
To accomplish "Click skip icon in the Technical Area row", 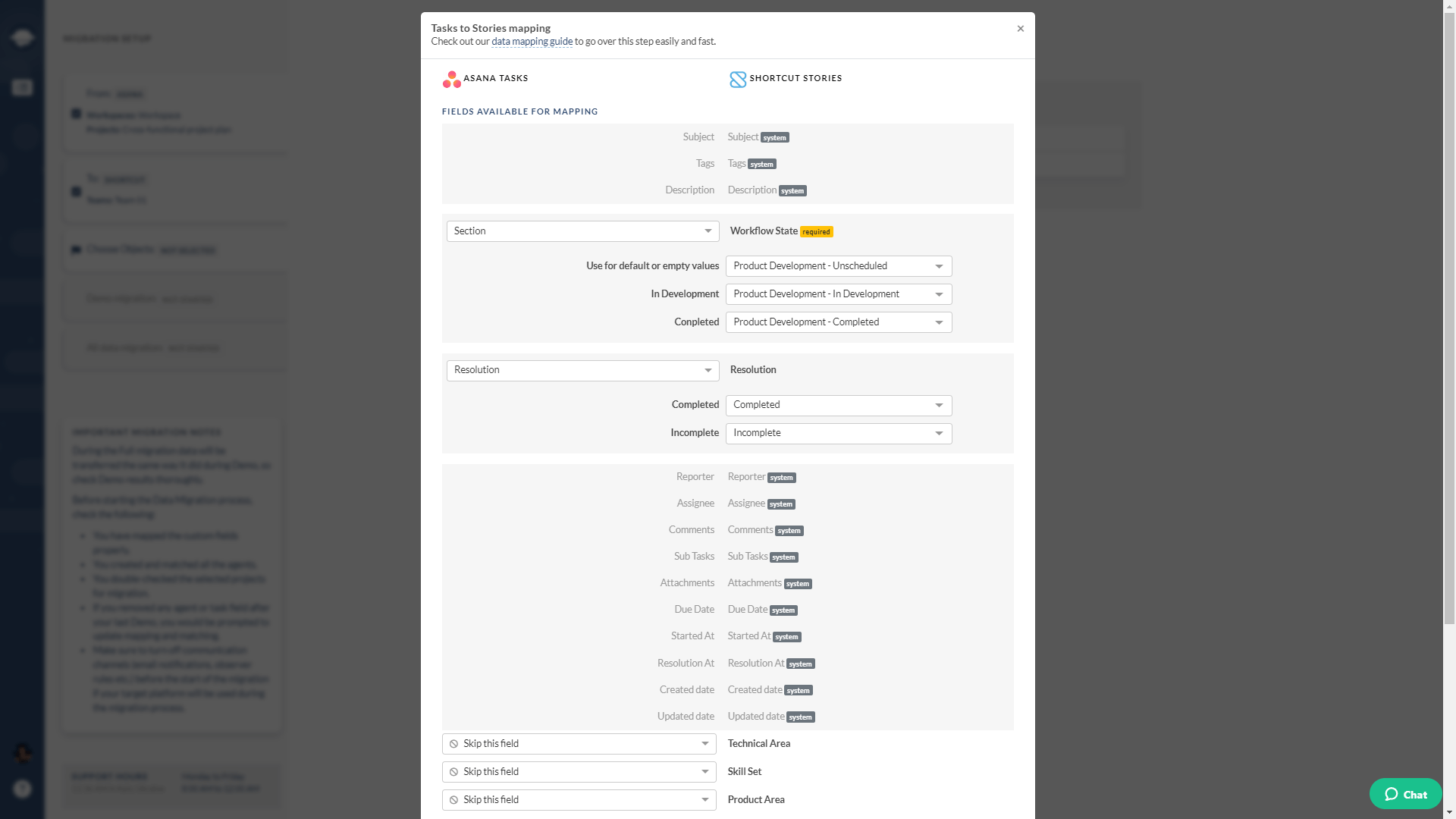I will pos(453,744).
